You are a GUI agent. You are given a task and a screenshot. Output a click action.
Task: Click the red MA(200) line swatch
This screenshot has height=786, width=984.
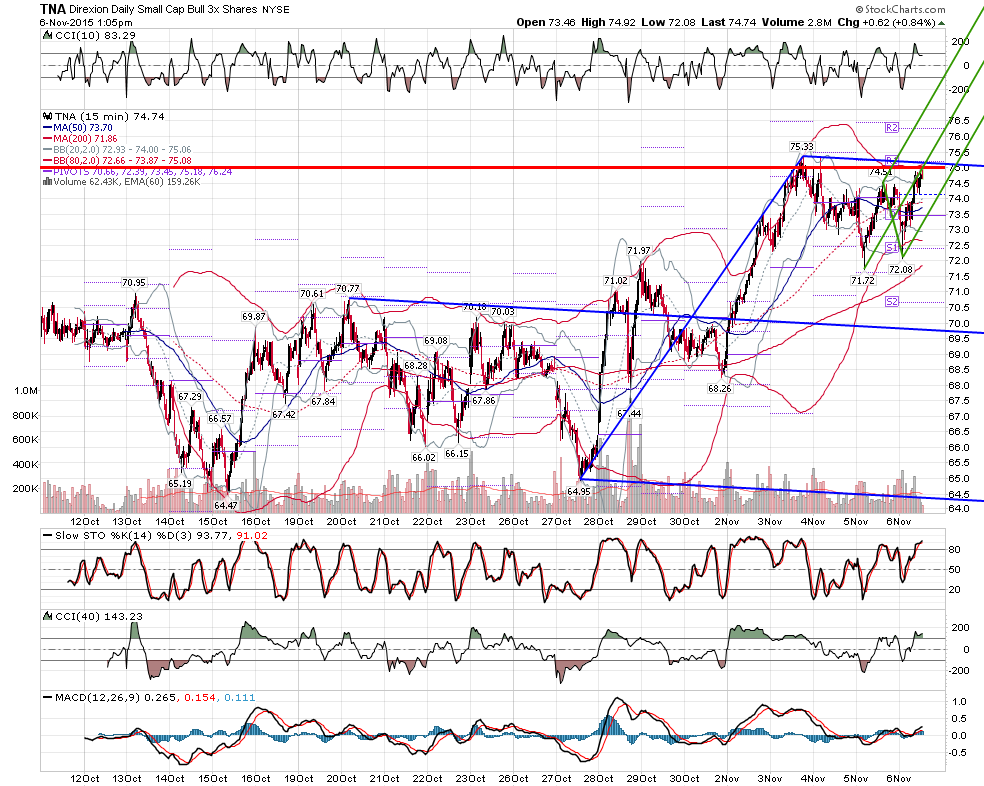(x=48, y=139)
